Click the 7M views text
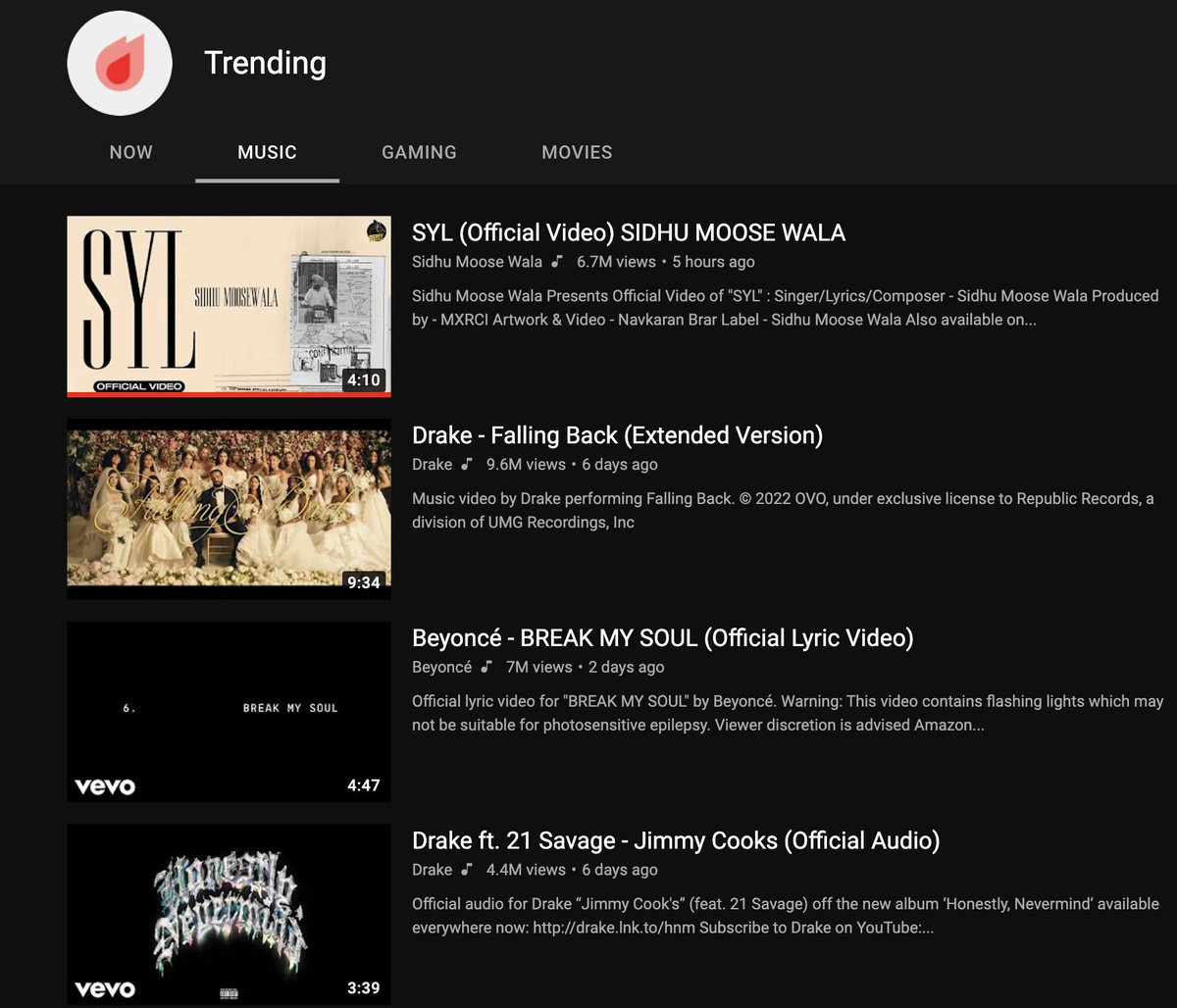This screenshot has height=1008, width=1177. pos(539,667)
